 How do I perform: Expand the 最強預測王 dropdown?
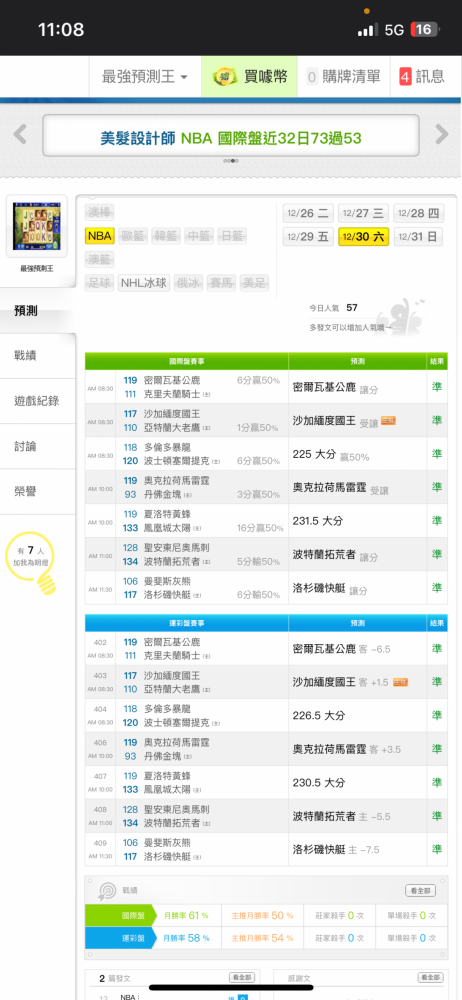tap(145, 77)
